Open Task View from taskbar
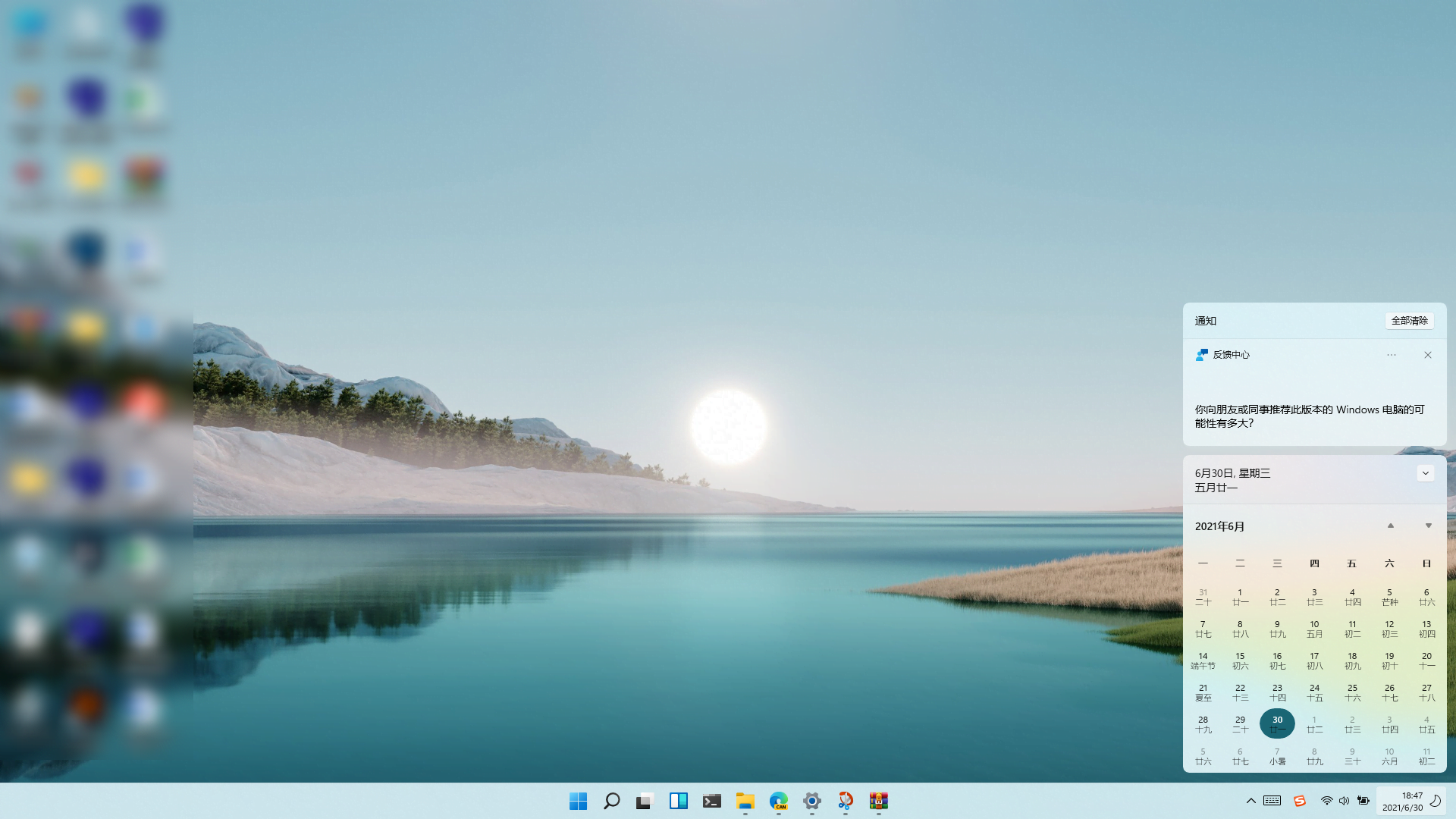1456x819 pixels. pos(645,801)
